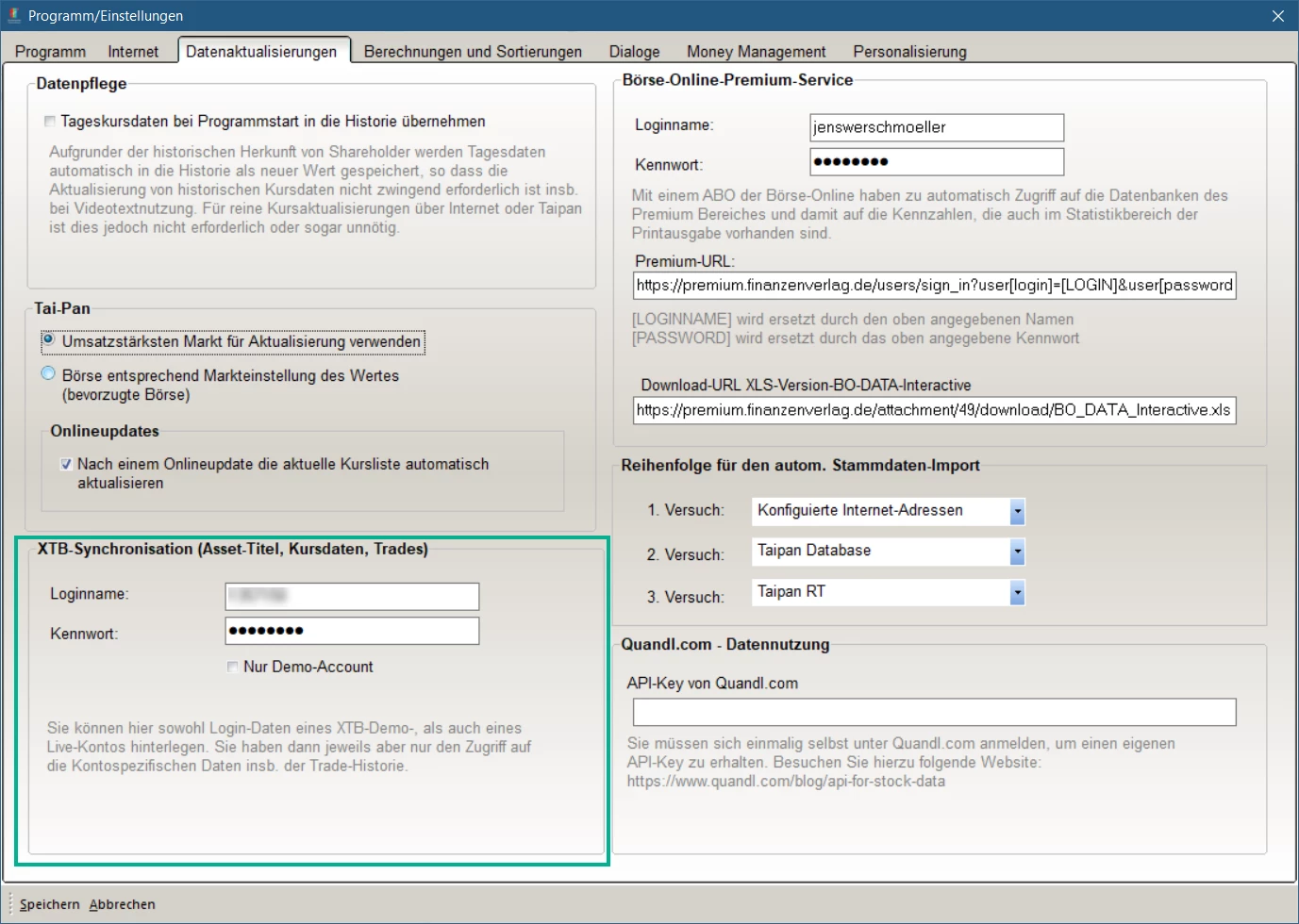
Task: Open the 3. Versuch Taipan RT dropdown
Action: click(x=1016, y=592)
